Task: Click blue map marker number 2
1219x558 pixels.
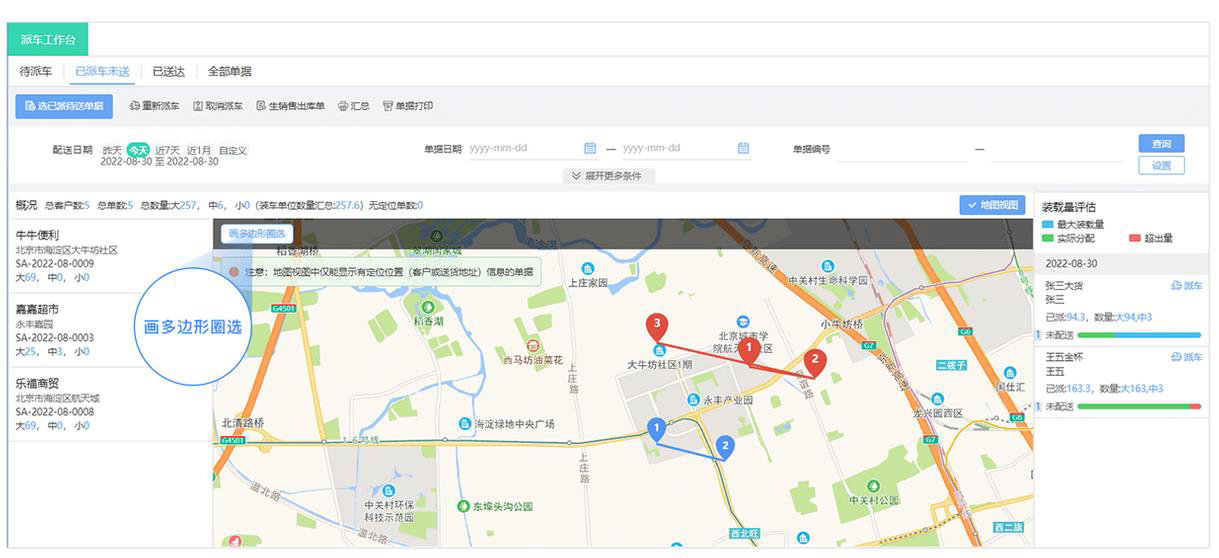Action: point(725,446)
